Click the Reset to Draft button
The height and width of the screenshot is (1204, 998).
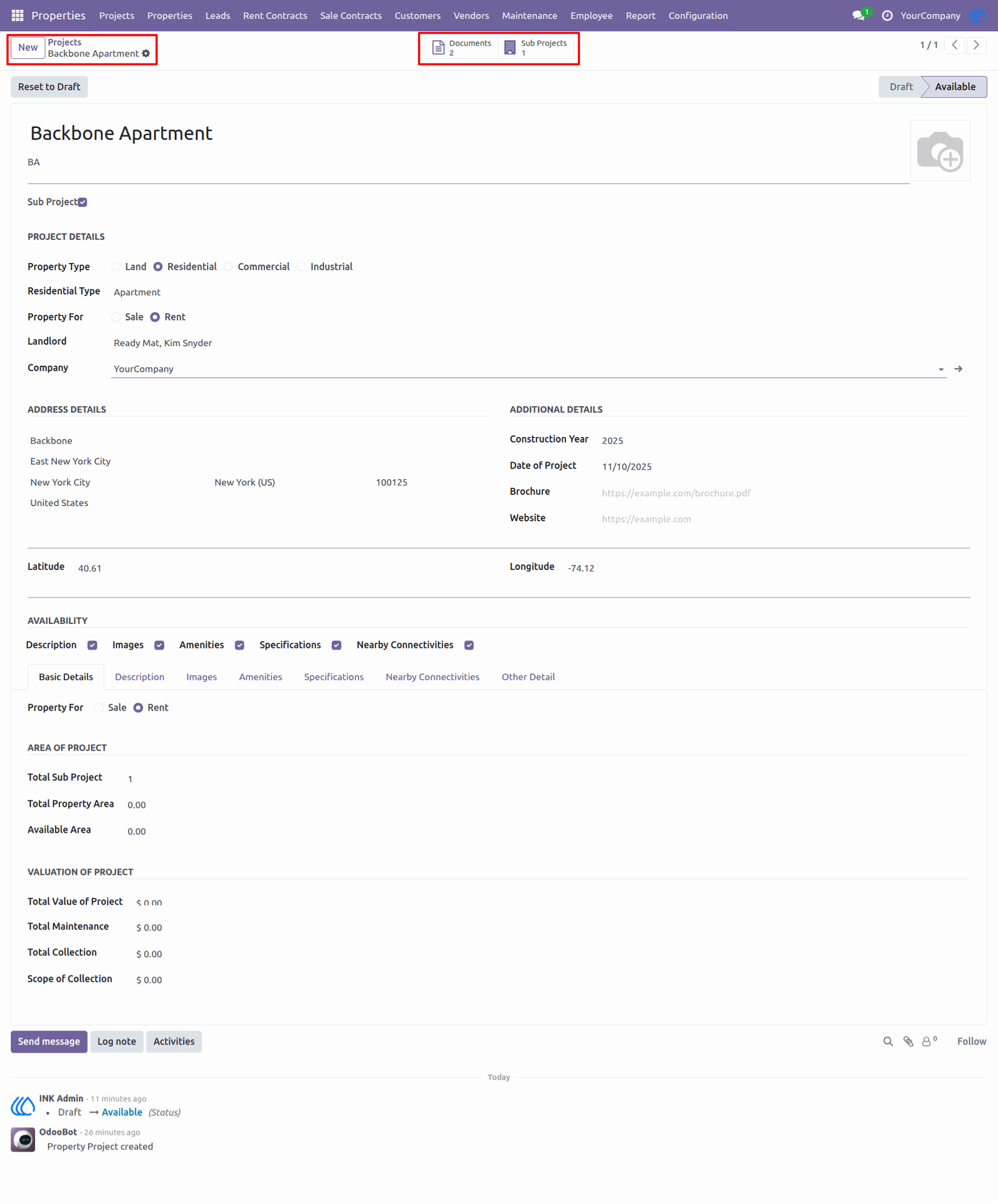coord(49,87)
